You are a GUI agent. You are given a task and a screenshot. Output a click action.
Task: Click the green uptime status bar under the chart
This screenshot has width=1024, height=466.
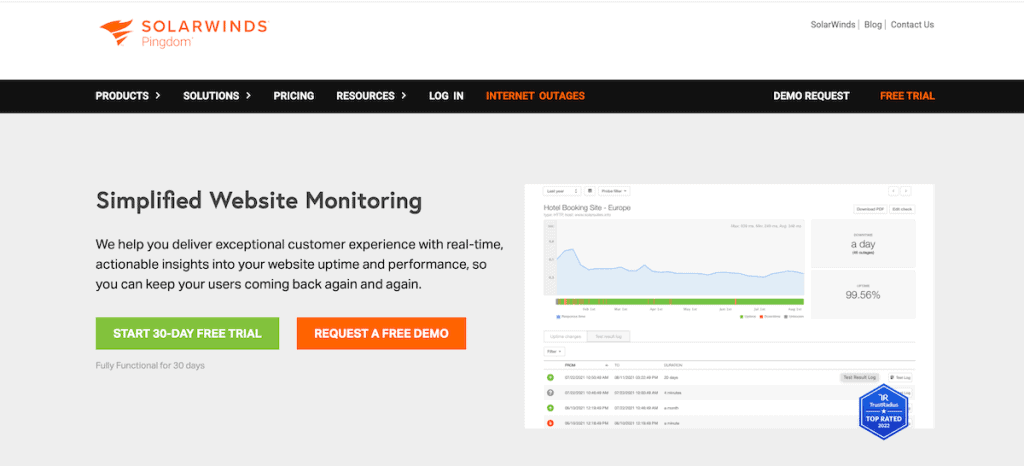pyautogui.click(x=680, y=302)
